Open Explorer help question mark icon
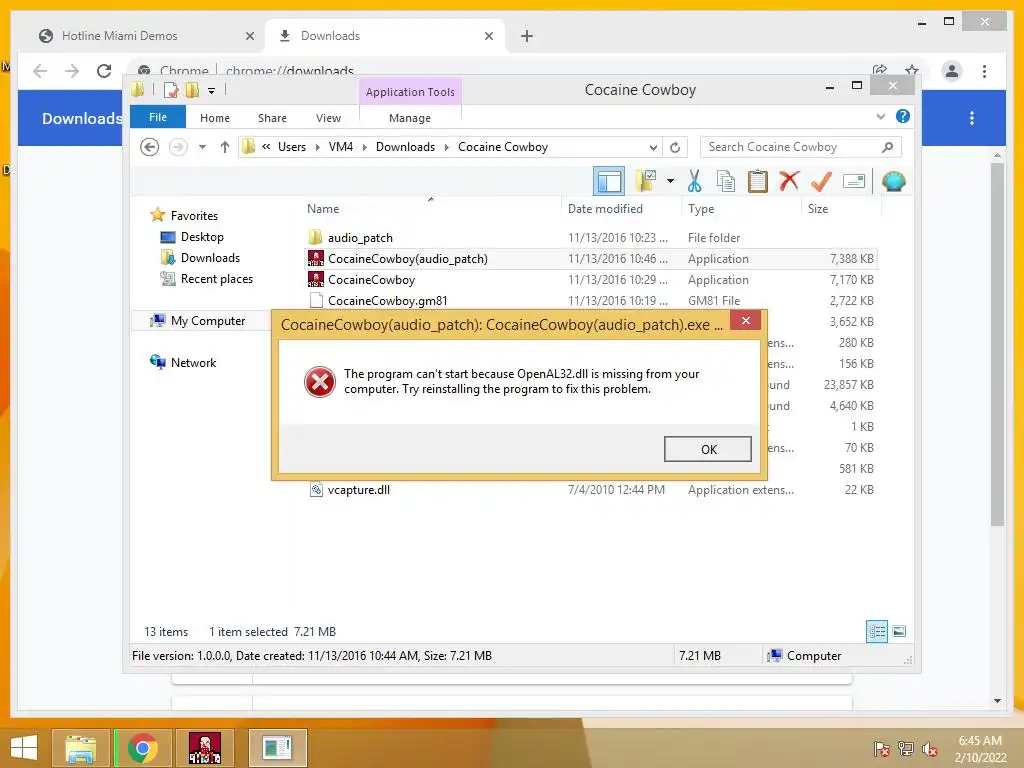 (x=903, y=116)
